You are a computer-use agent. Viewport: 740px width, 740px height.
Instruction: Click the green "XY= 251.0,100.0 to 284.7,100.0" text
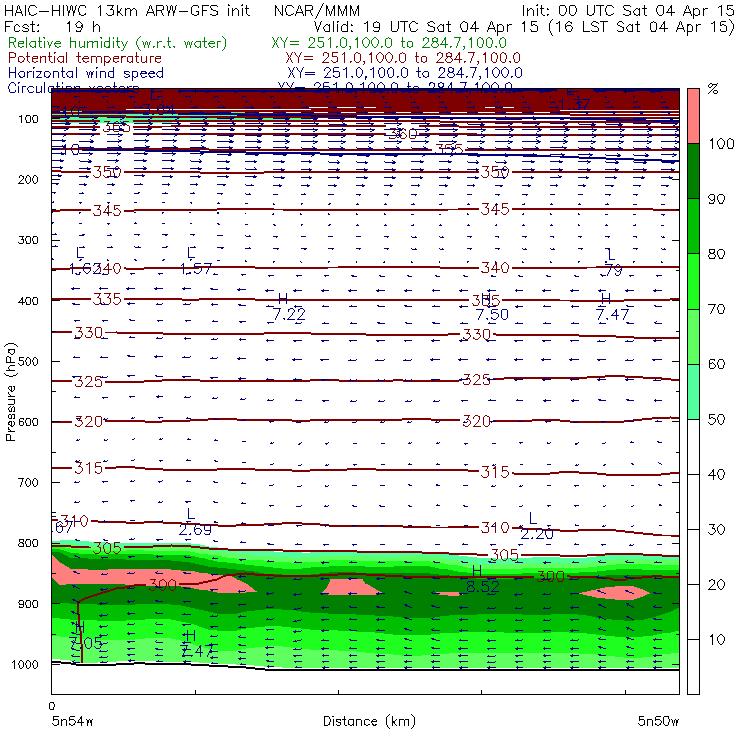(x=389, y=43)
